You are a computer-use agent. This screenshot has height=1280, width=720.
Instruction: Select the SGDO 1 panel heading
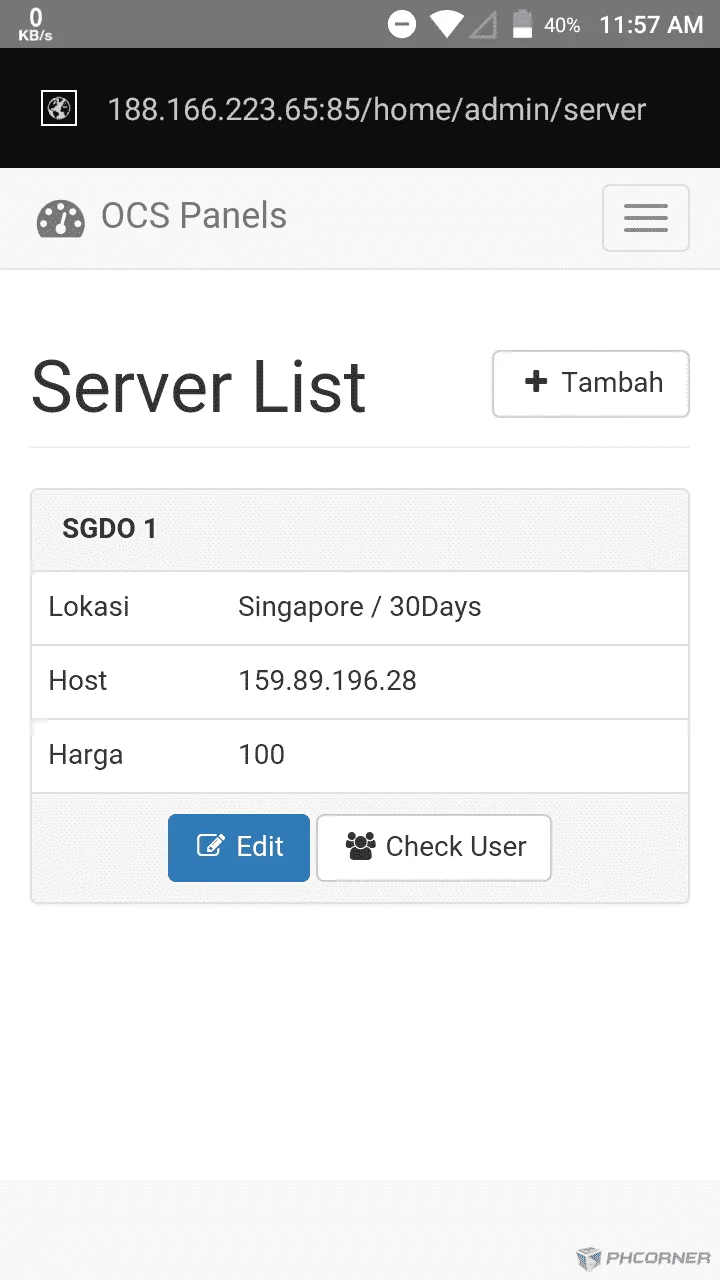pyautogui.click(x=360, y=529)
